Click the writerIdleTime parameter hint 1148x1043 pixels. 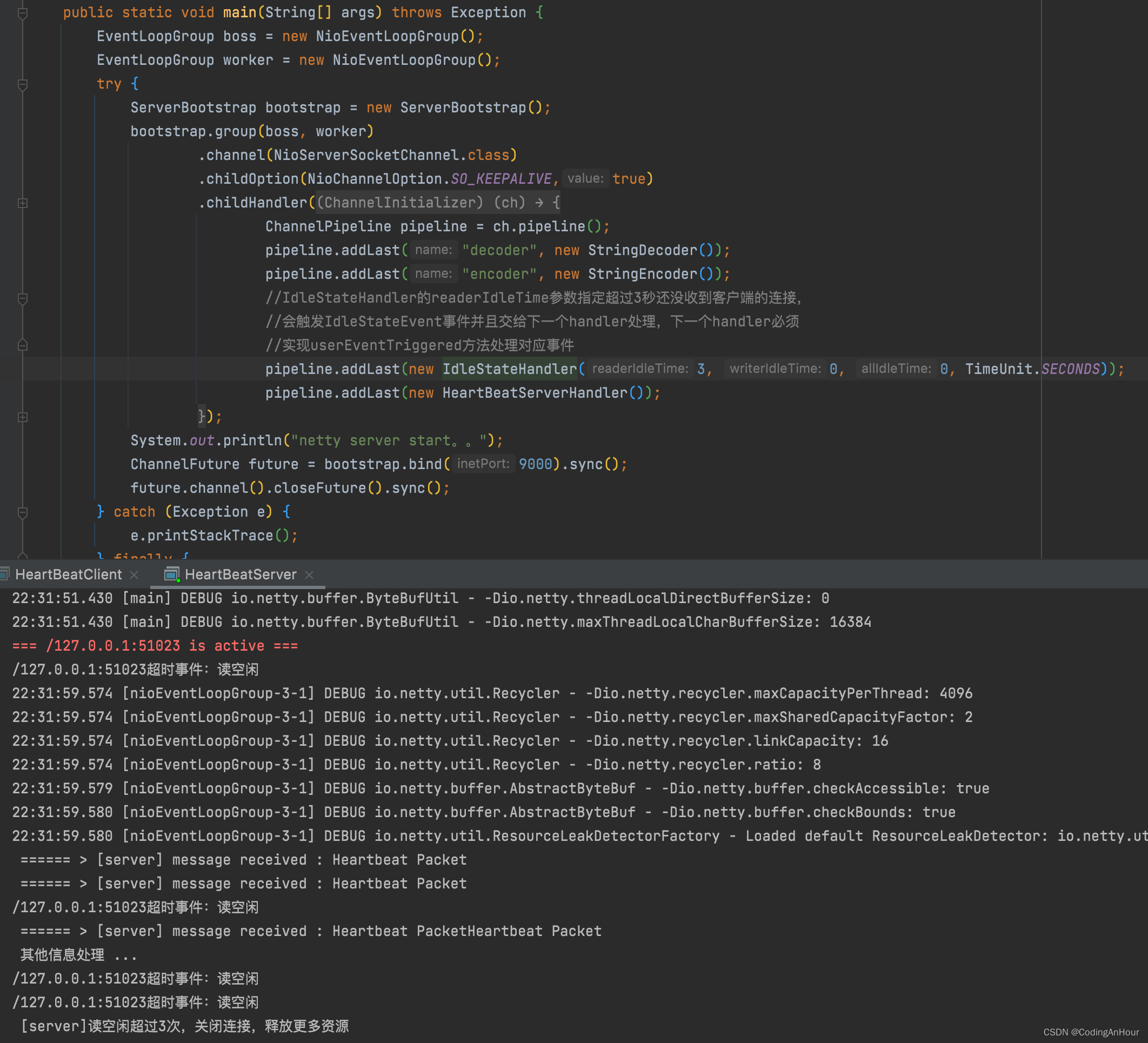point(775,369)
